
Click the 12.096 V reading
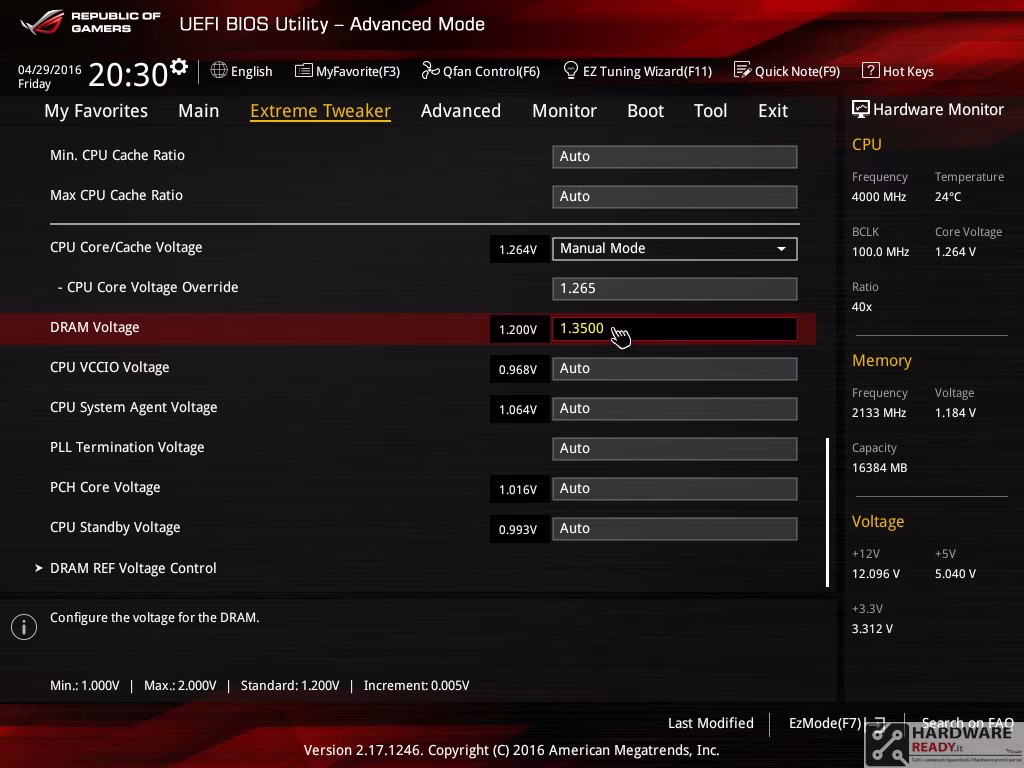[876, 574]
